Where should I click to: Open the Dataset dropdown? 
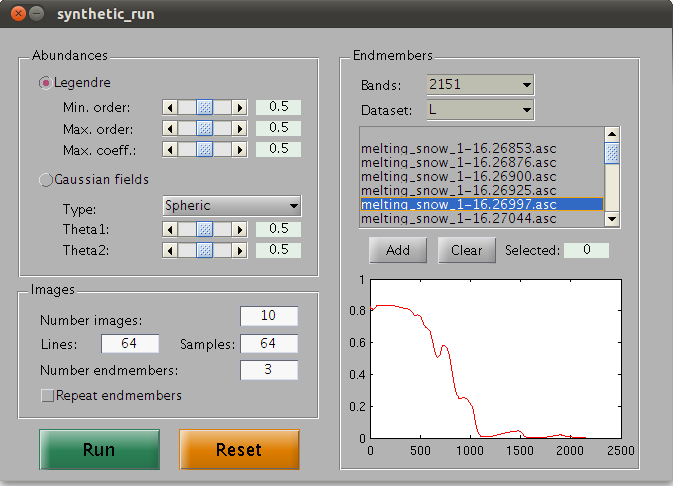(480, 109)
